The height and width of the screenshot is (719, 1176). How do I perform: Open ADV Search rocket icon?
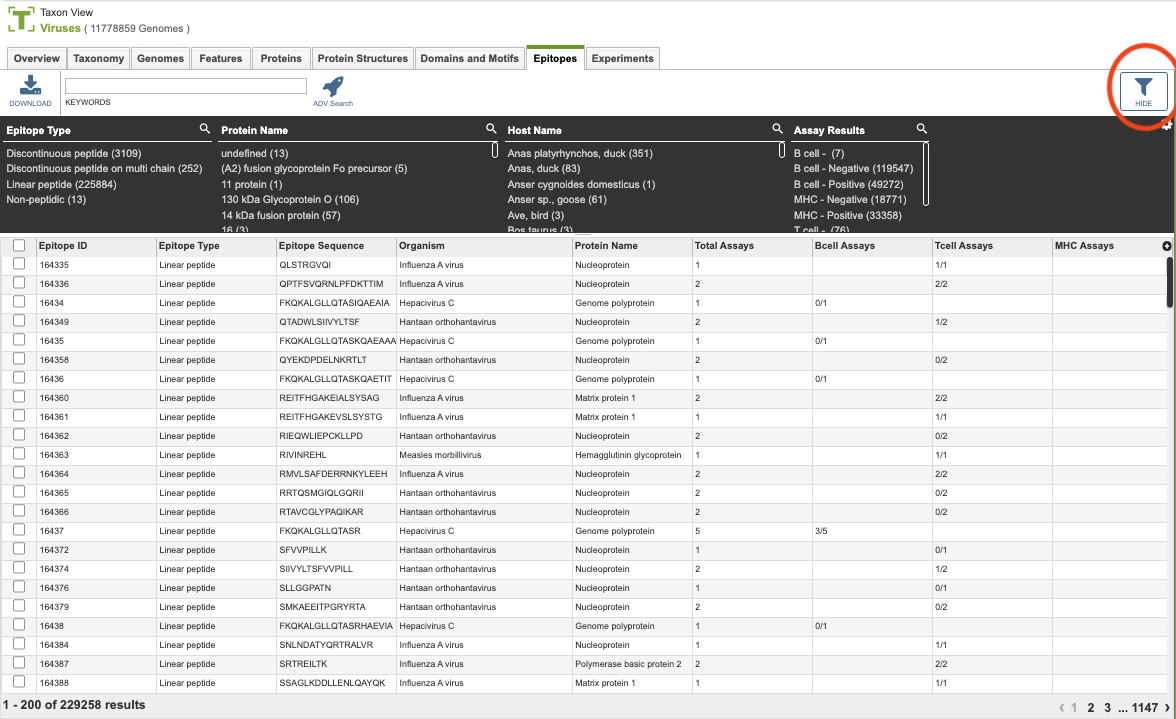333,91
